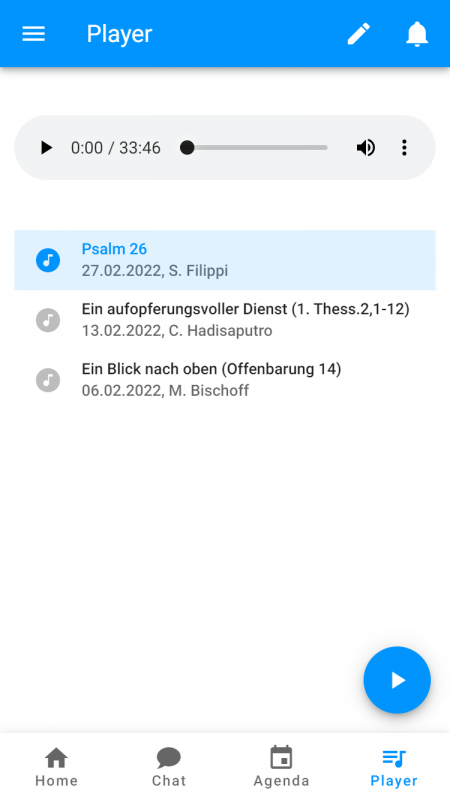Click the pencil edit icon

[359, 34]
